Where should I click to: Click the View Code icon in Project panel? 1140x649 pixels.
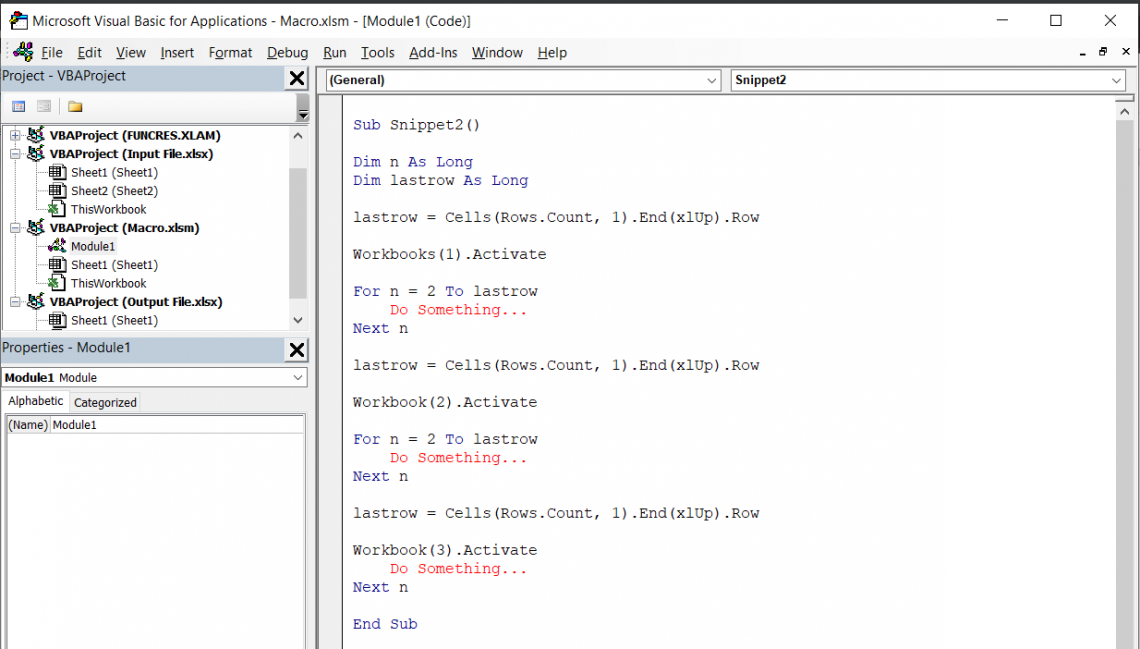point(18,106)
